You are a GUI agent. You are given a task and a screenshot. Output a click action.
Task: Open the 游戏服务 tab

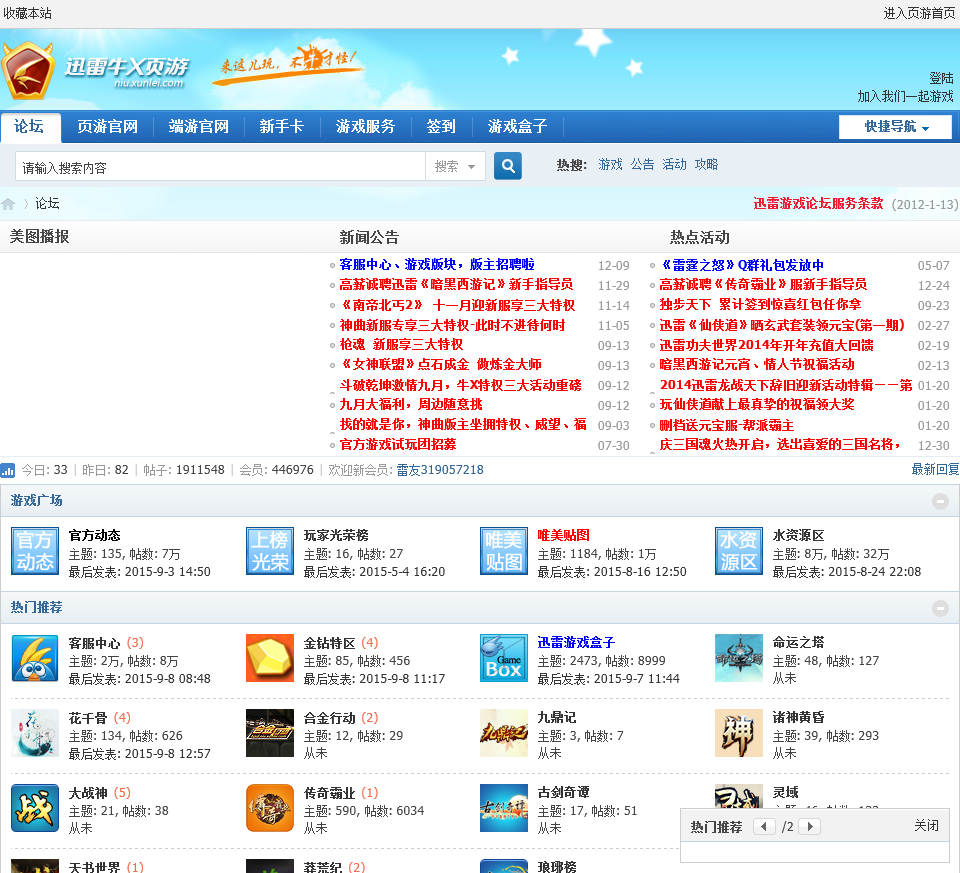tap(366, 127)
